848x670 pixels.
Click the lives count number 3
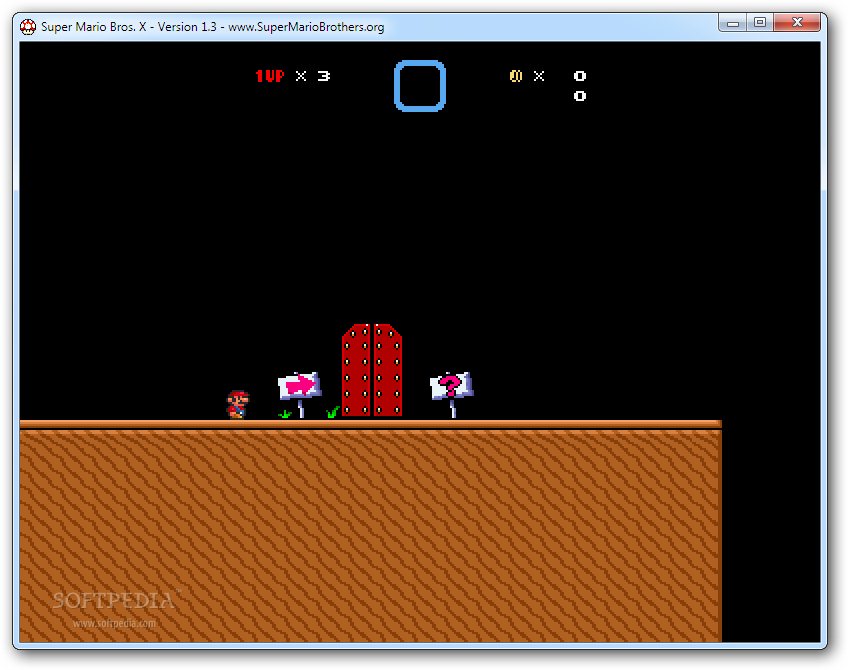323,76
